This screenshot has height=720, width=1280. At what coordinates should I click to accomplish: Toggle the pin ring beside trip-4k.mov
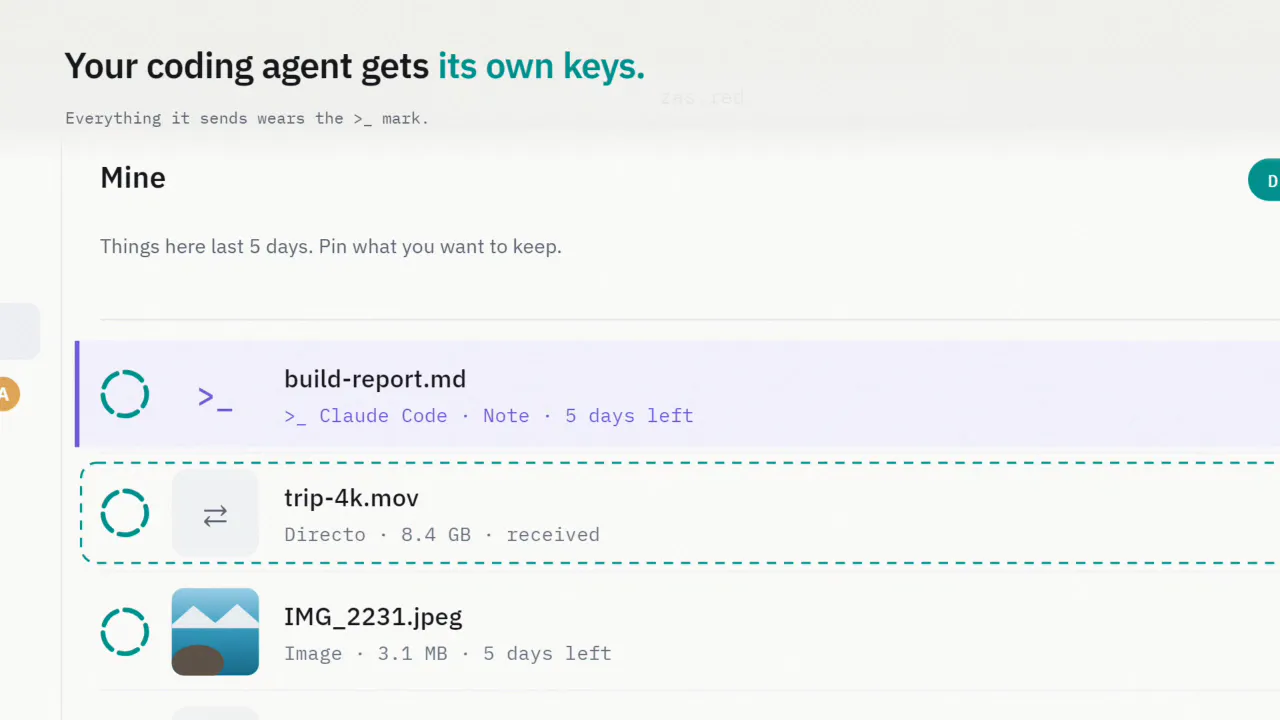tap(125, 513)
